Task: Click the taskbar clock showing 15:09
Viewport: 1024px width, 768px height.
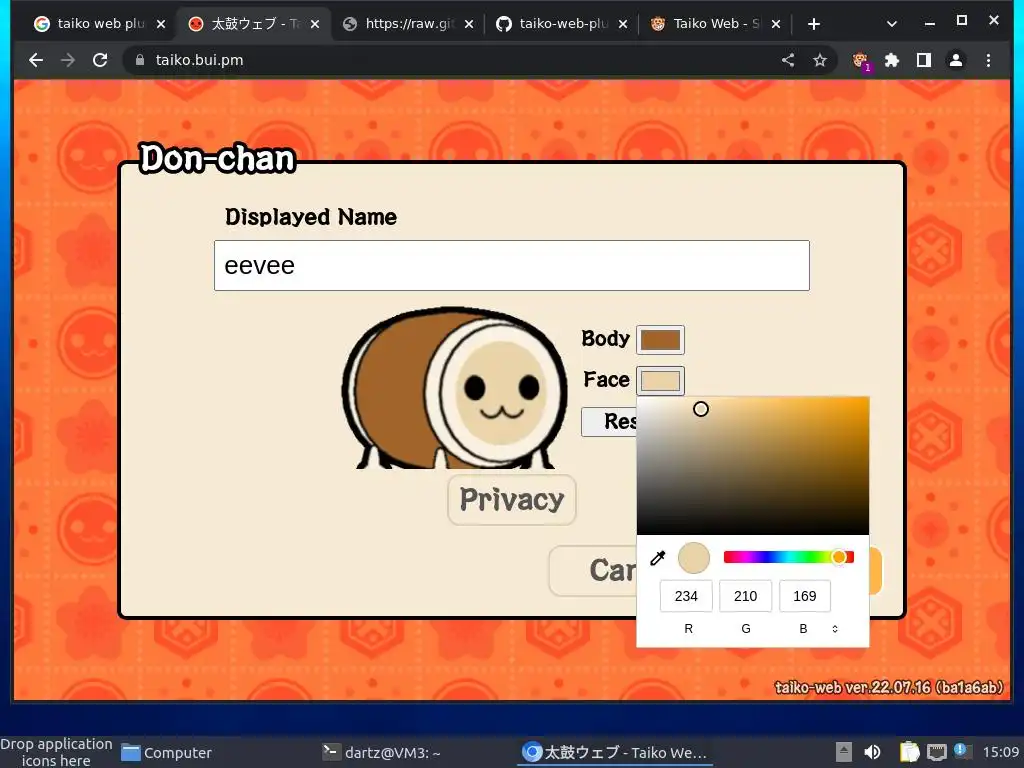Action: tap(1000, 752)
